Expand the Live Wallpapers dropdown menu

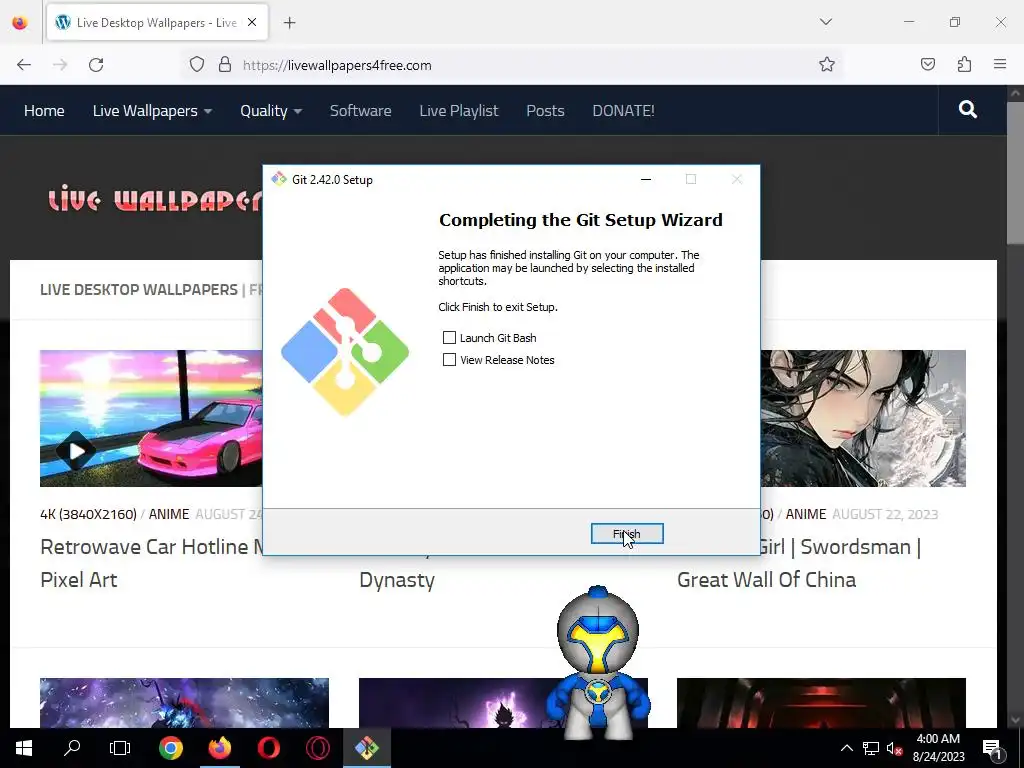click(152, 110)
